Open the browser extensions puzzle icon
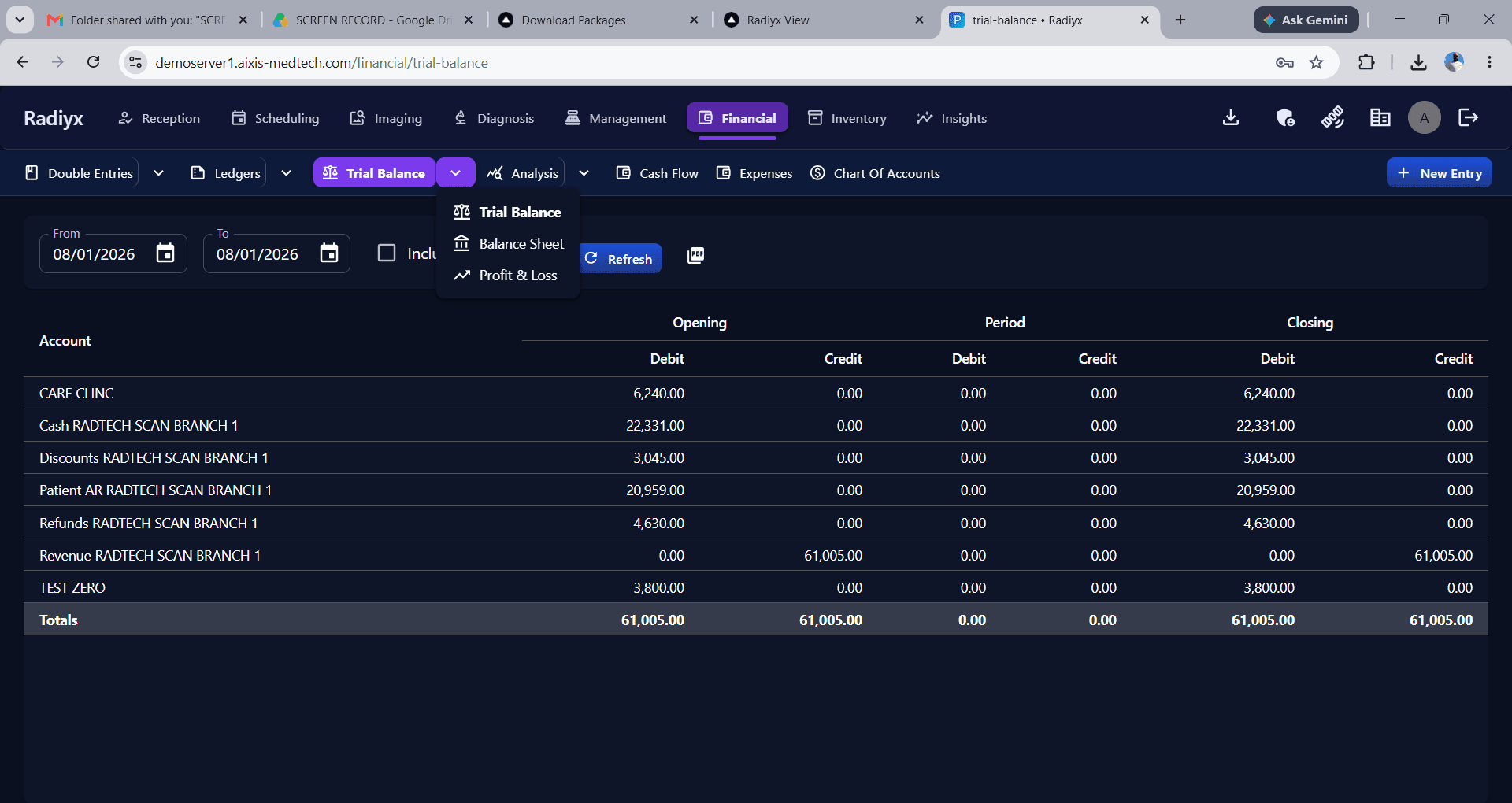The width and height of the screenshot is (1512, 803). click(x=1367, y=62)
